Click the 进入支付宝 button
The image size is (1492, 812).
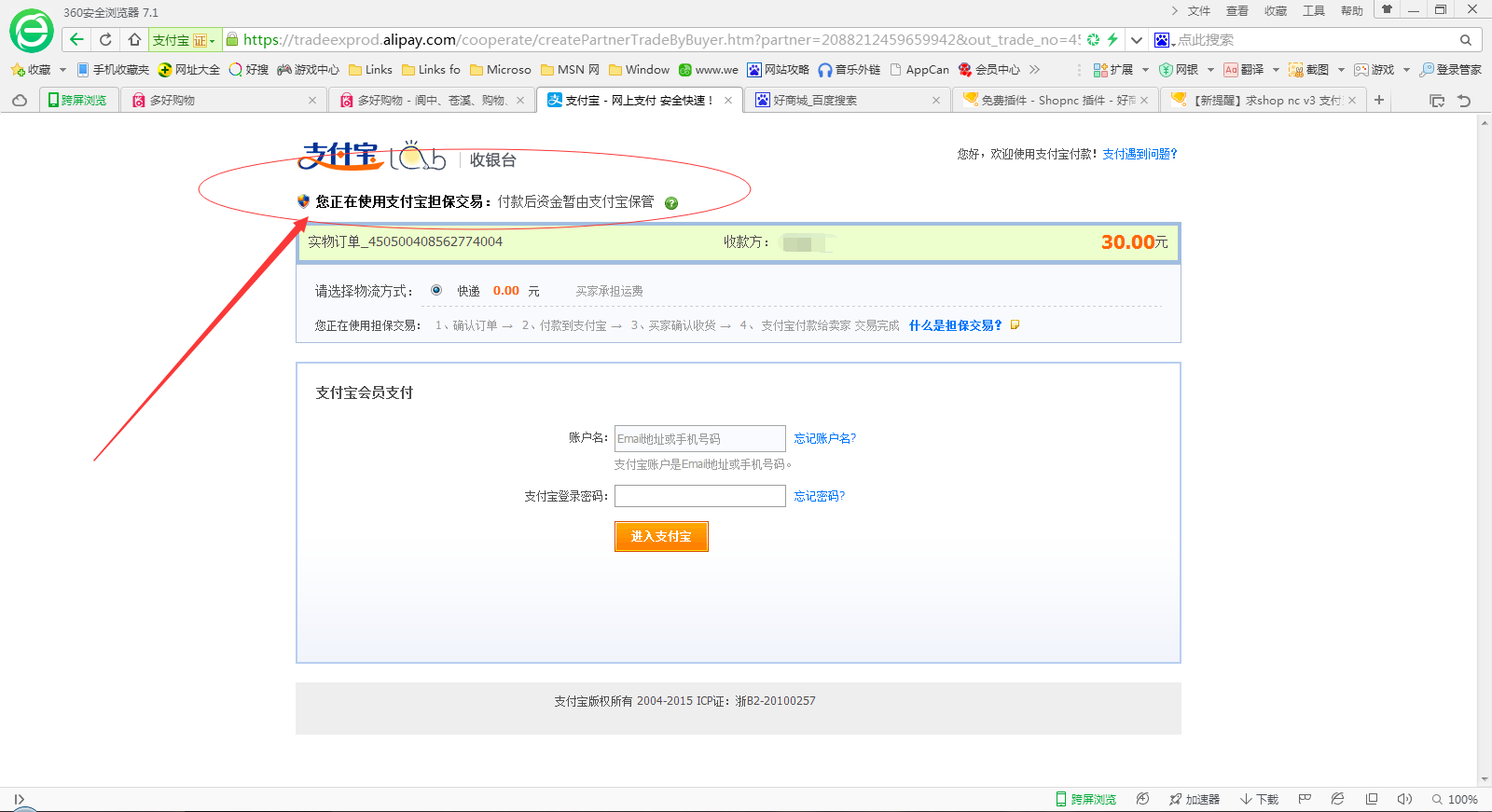[x=661, y=536]
